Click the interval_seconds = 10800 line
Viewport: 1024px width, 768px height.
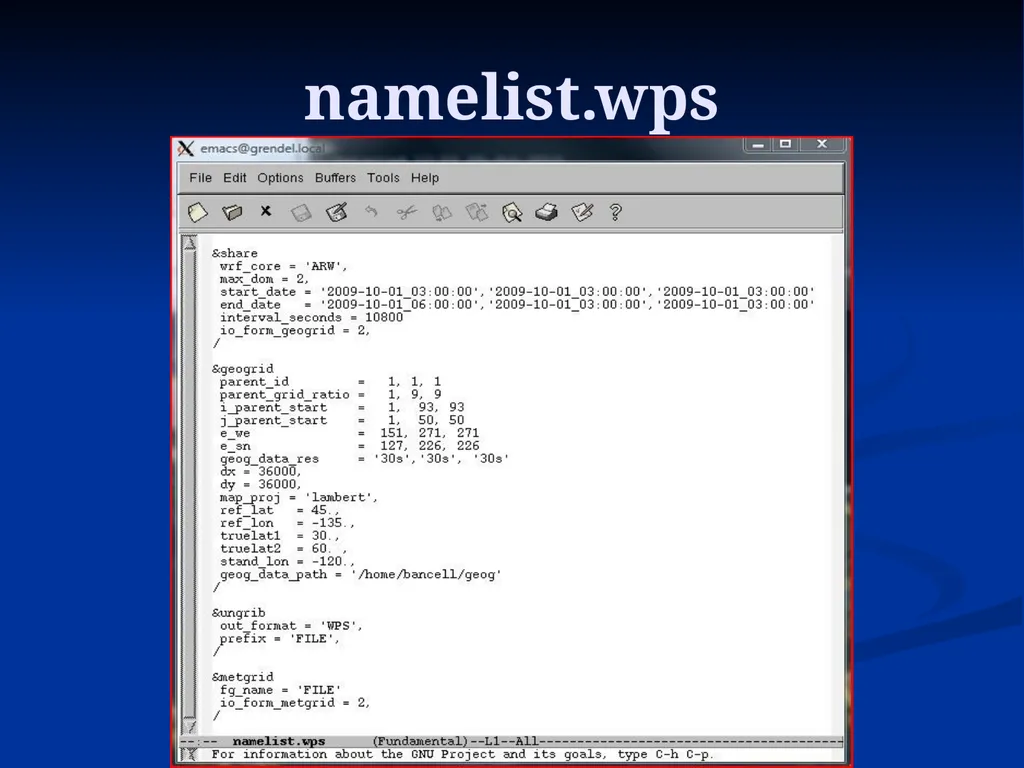click(x=311, y=317)
